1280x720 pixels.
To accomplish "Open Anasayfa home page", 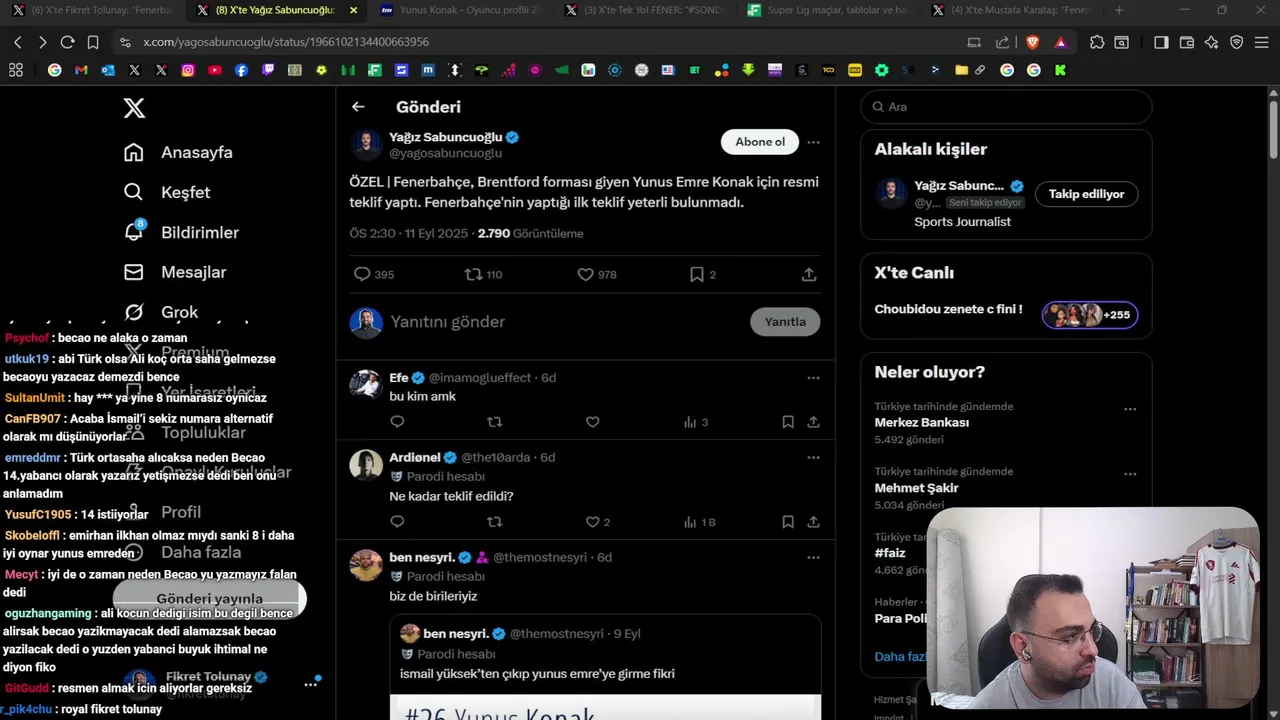I will pyautogui.click(x=178, y=152).
